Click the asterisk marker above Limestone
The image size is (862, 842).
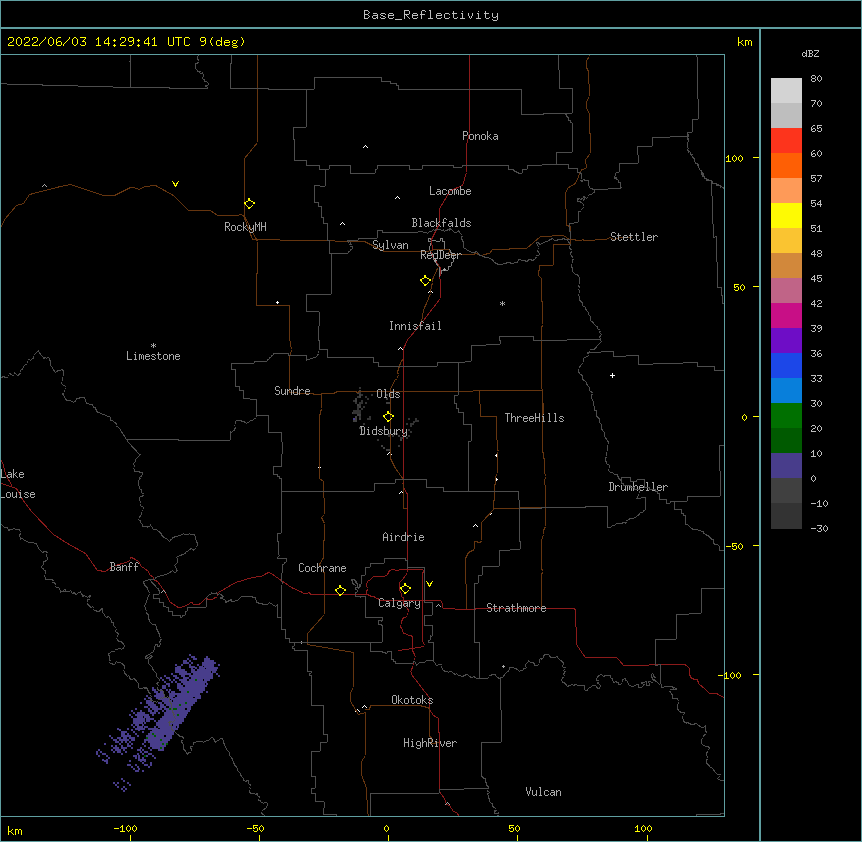click(153, 346)
